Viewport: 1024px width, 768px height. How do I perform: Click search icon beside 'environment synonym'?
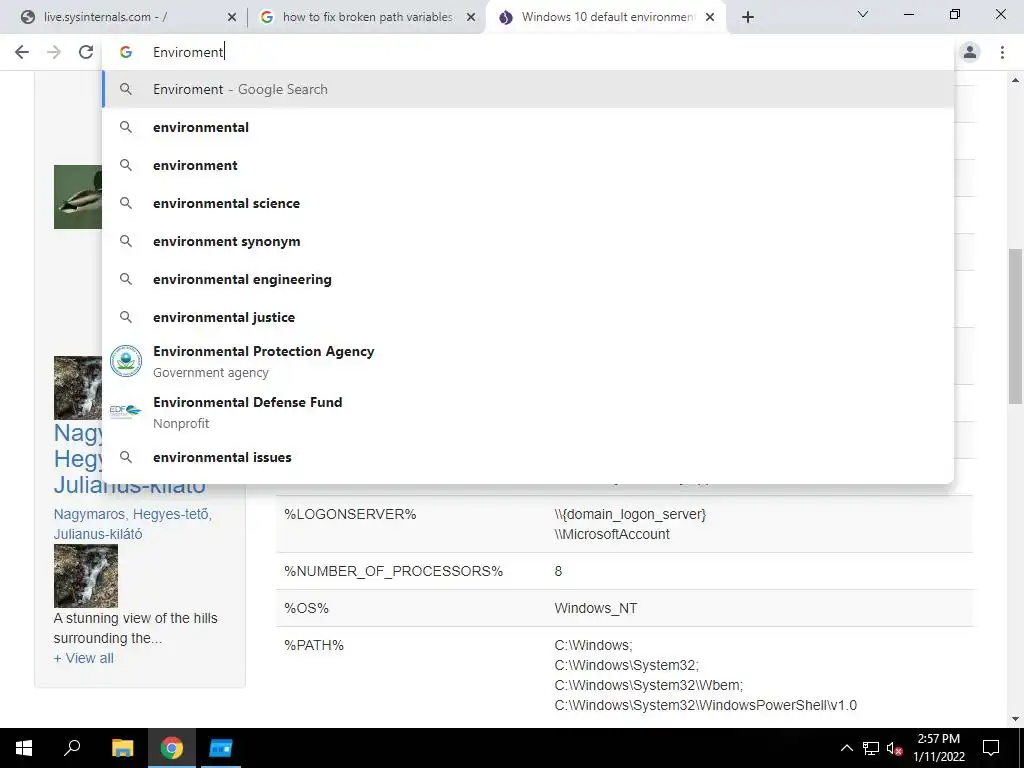pos(126,241)
